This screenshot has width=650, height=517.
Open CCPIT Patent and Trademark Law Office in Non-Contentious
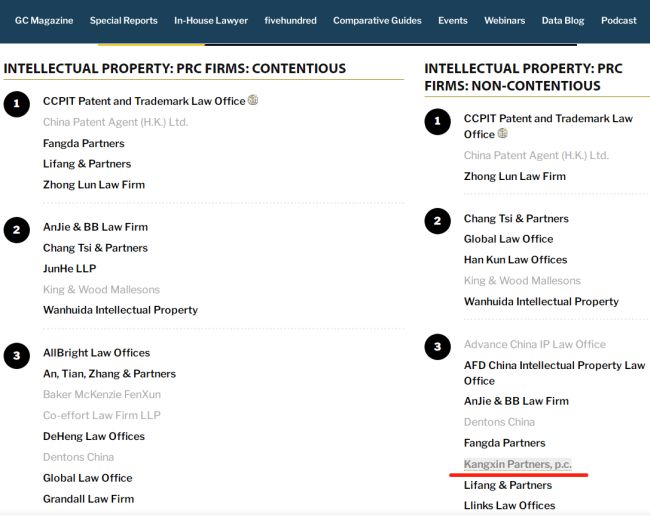point(548,126)
